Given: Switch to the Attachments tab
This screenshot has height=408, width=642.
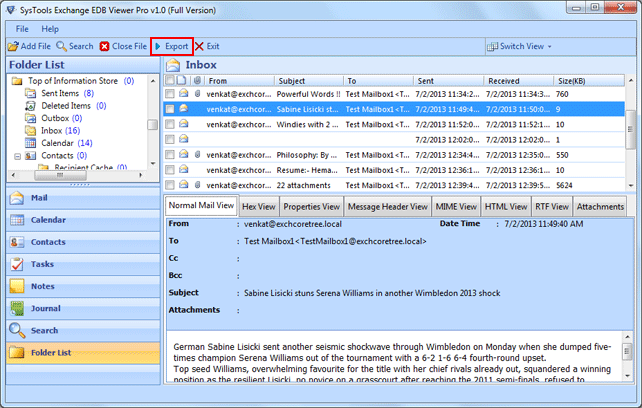Looking at the screenshot, I should [x=600, y=207].
